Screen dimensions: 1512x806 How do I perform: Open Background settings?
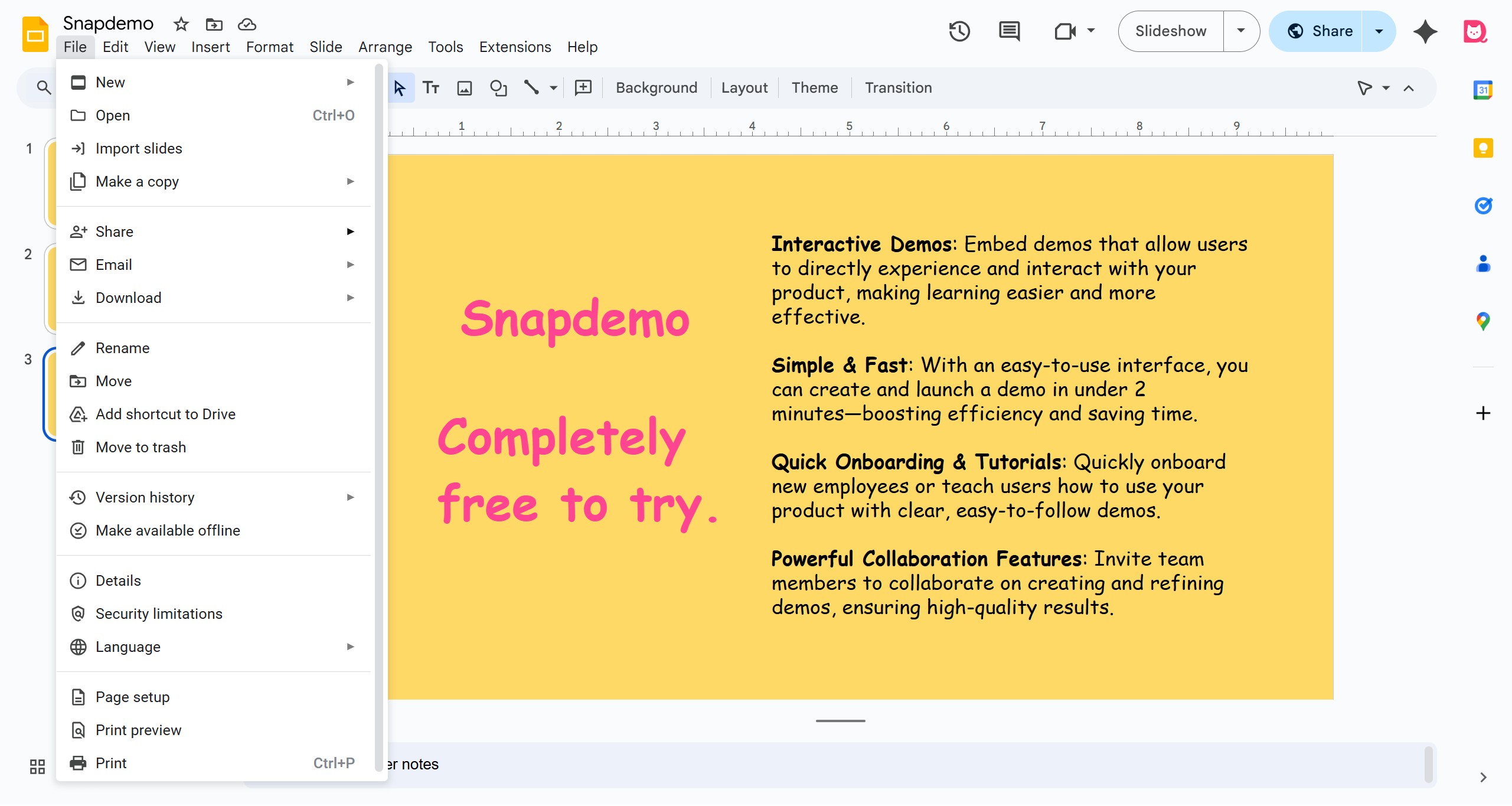click(657, 88)
